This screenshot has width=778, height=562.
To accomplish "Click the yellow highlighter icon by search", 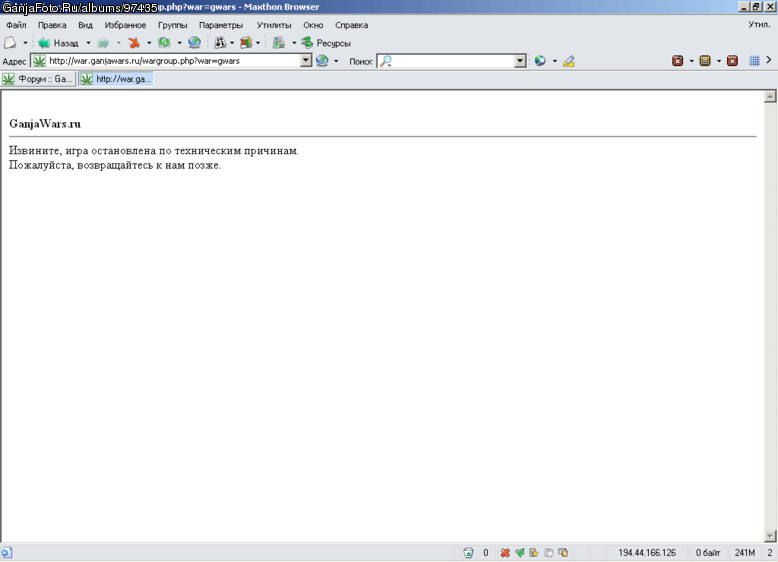I will (569, 61).
